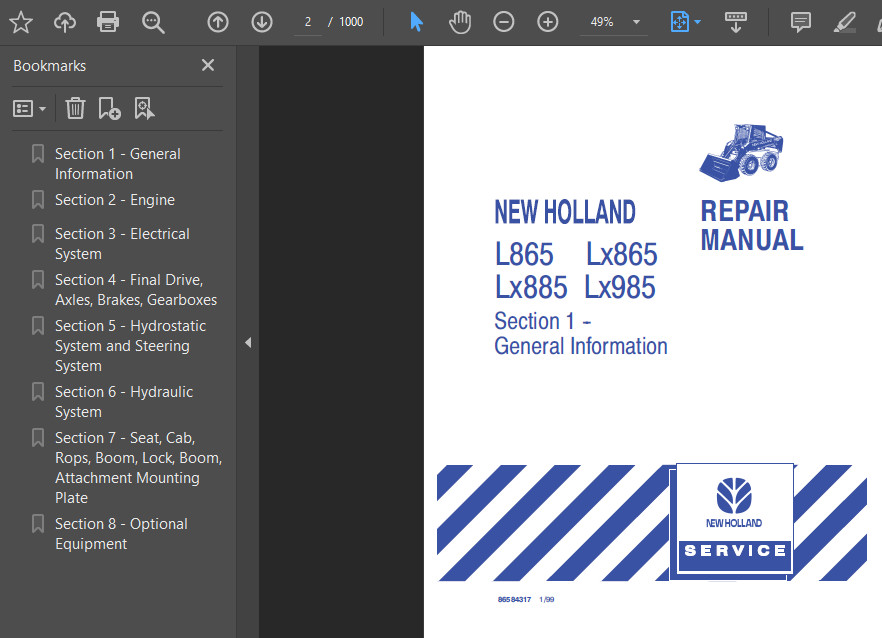Expand the page fit options arrow
882x638 pixels.
[x=698, y=23]
